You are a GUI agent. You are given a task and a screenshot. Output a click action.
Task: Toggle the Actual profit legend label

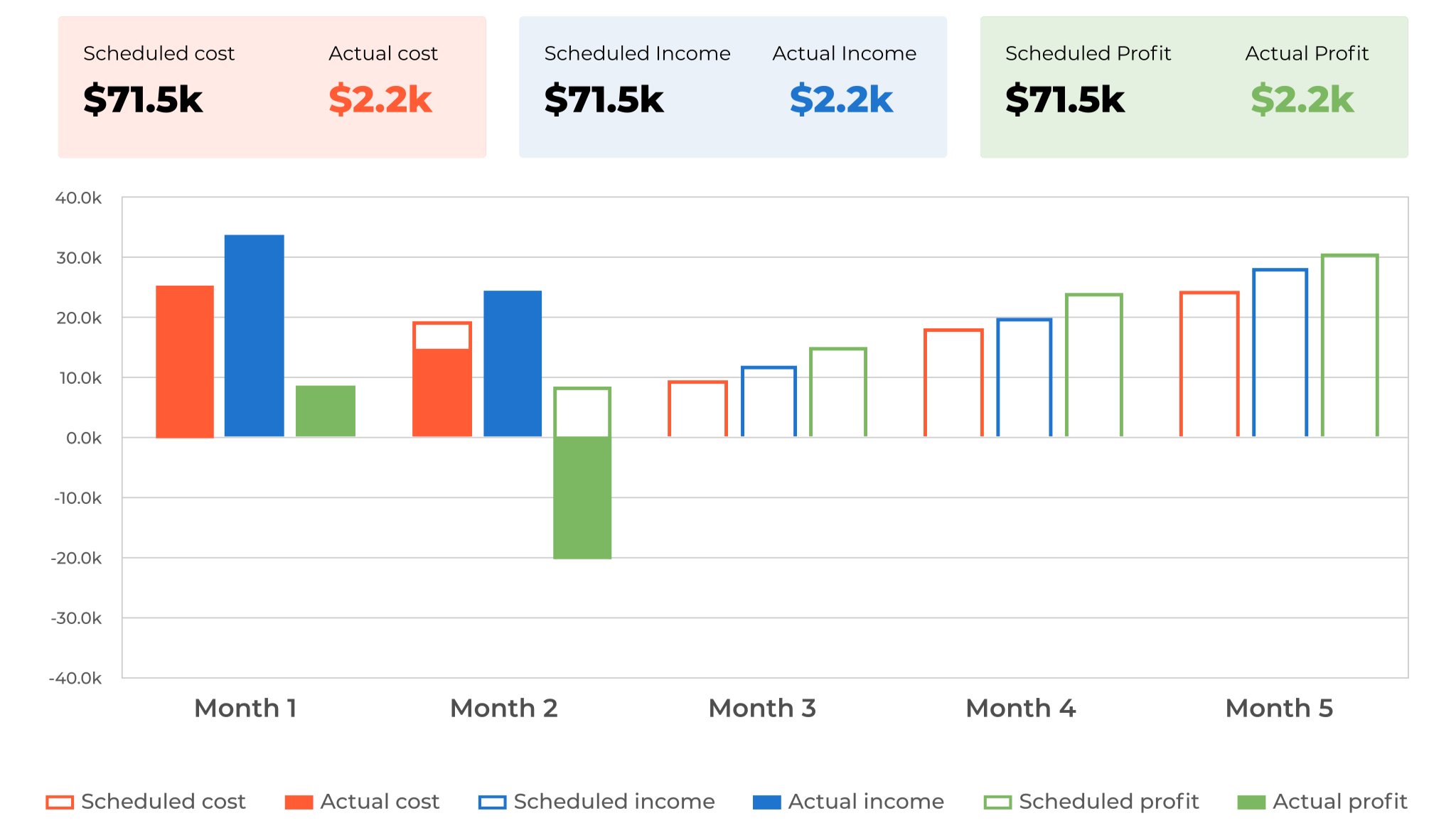[x=1339, y=802]
